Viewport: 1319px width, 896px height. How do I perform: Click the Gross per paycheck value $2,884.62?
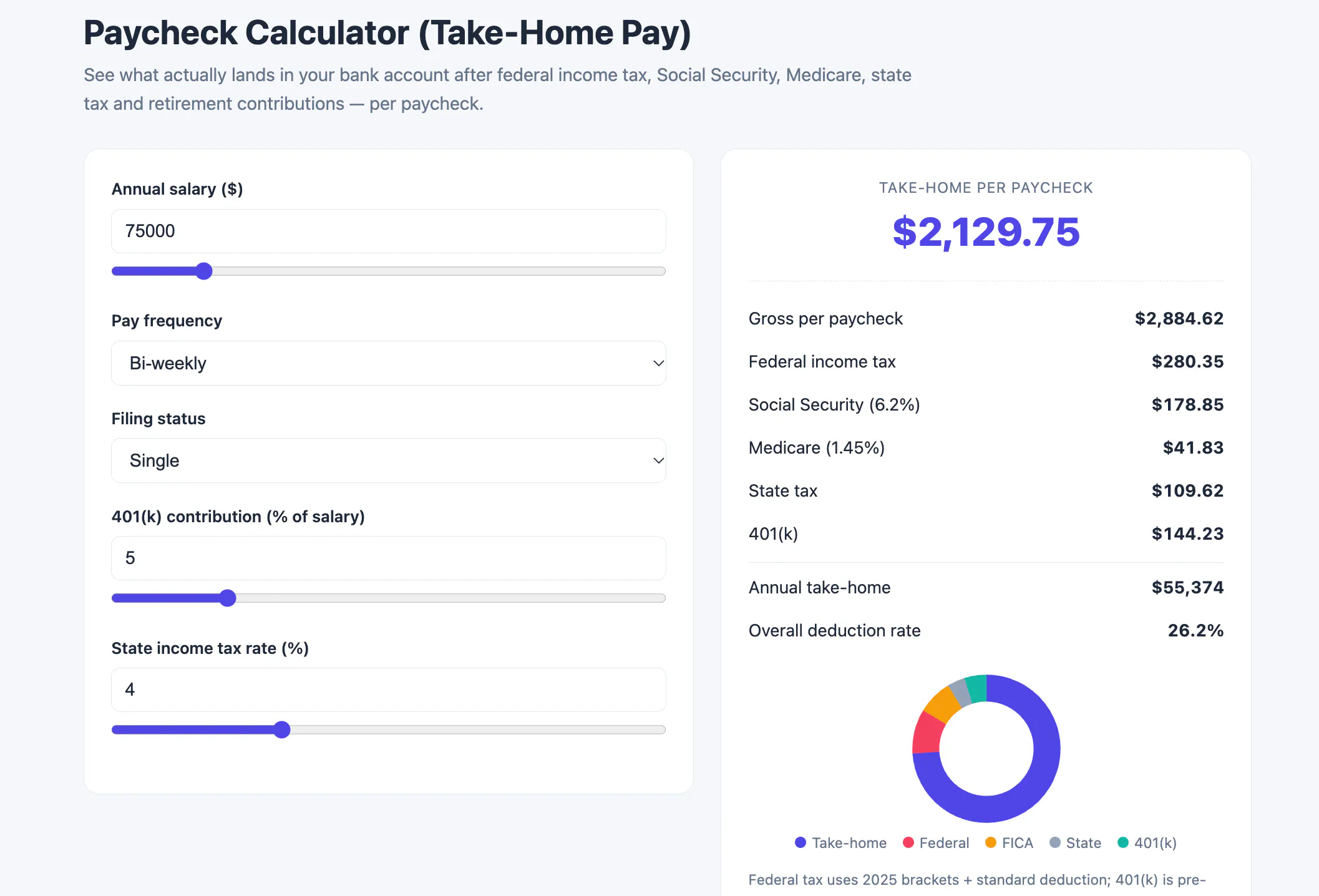click(x=1179, y=319)
